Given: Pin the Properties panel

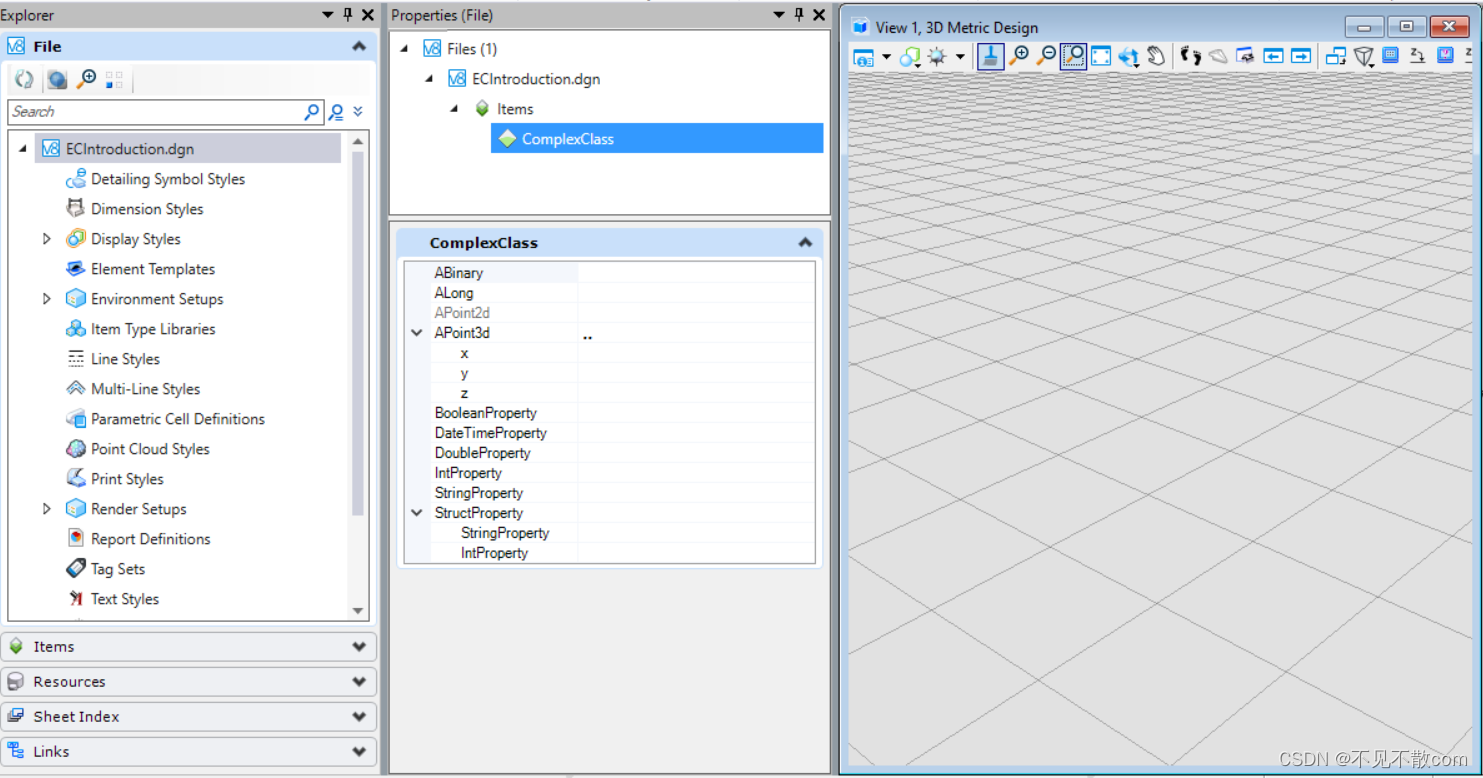Looking at the screenshot, I should (x=799, y=15).
